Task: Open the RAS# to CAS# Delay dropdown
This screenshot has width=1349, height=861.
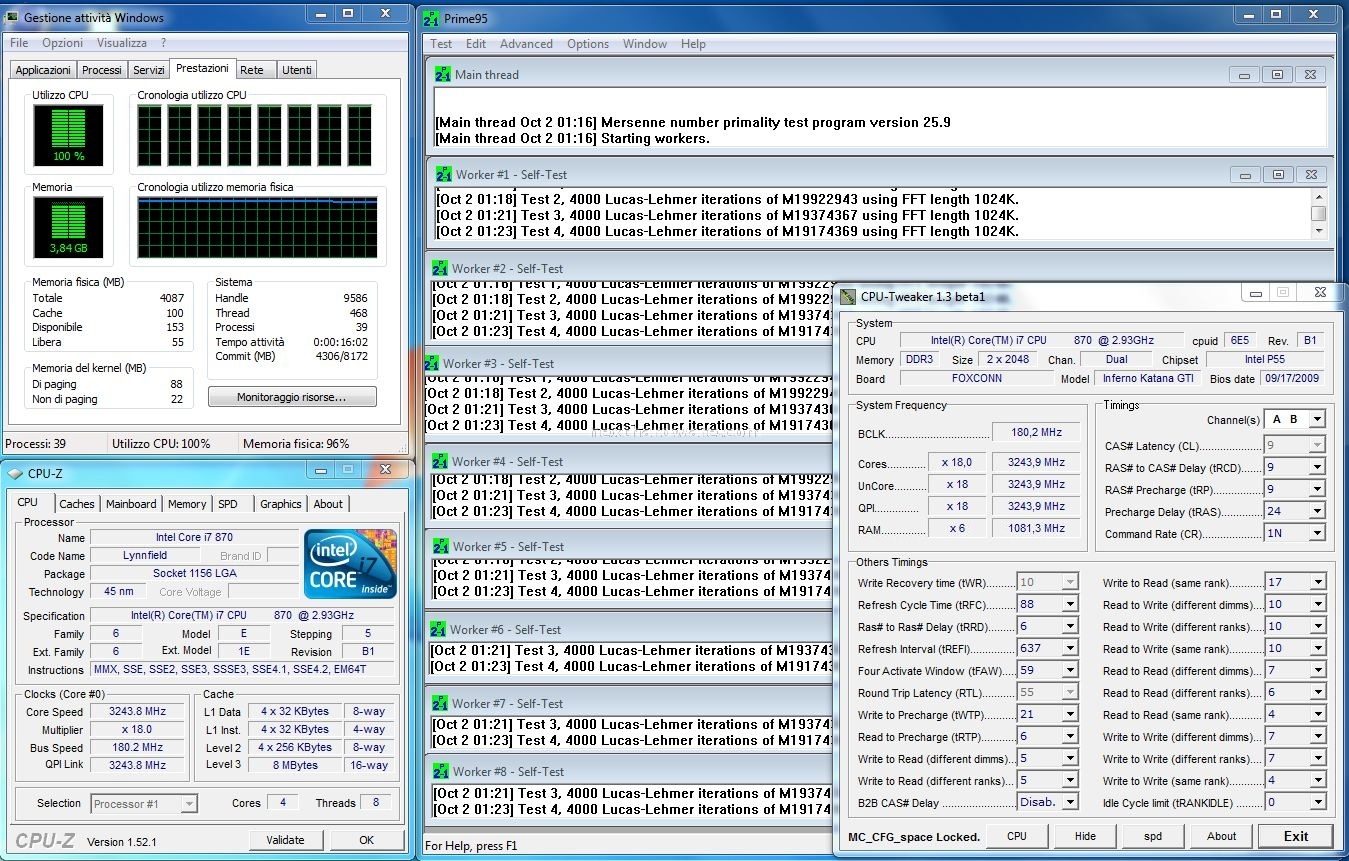Action: (x=1317, y=467)
